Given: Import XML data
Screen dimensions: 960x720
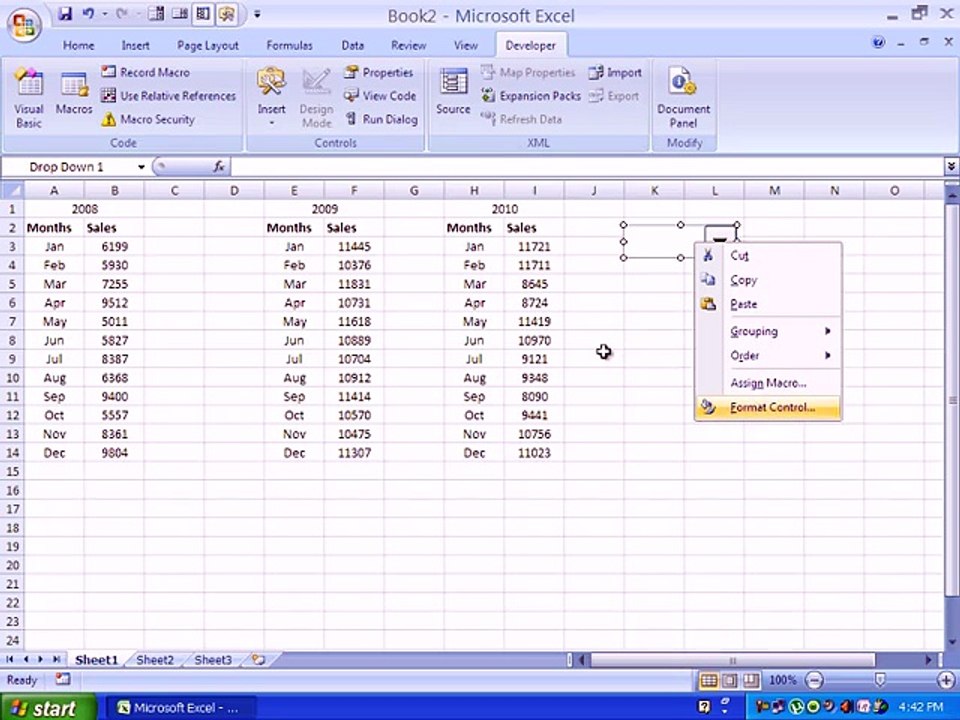Looking at the screenshot, I should click(x=615, y=72).
